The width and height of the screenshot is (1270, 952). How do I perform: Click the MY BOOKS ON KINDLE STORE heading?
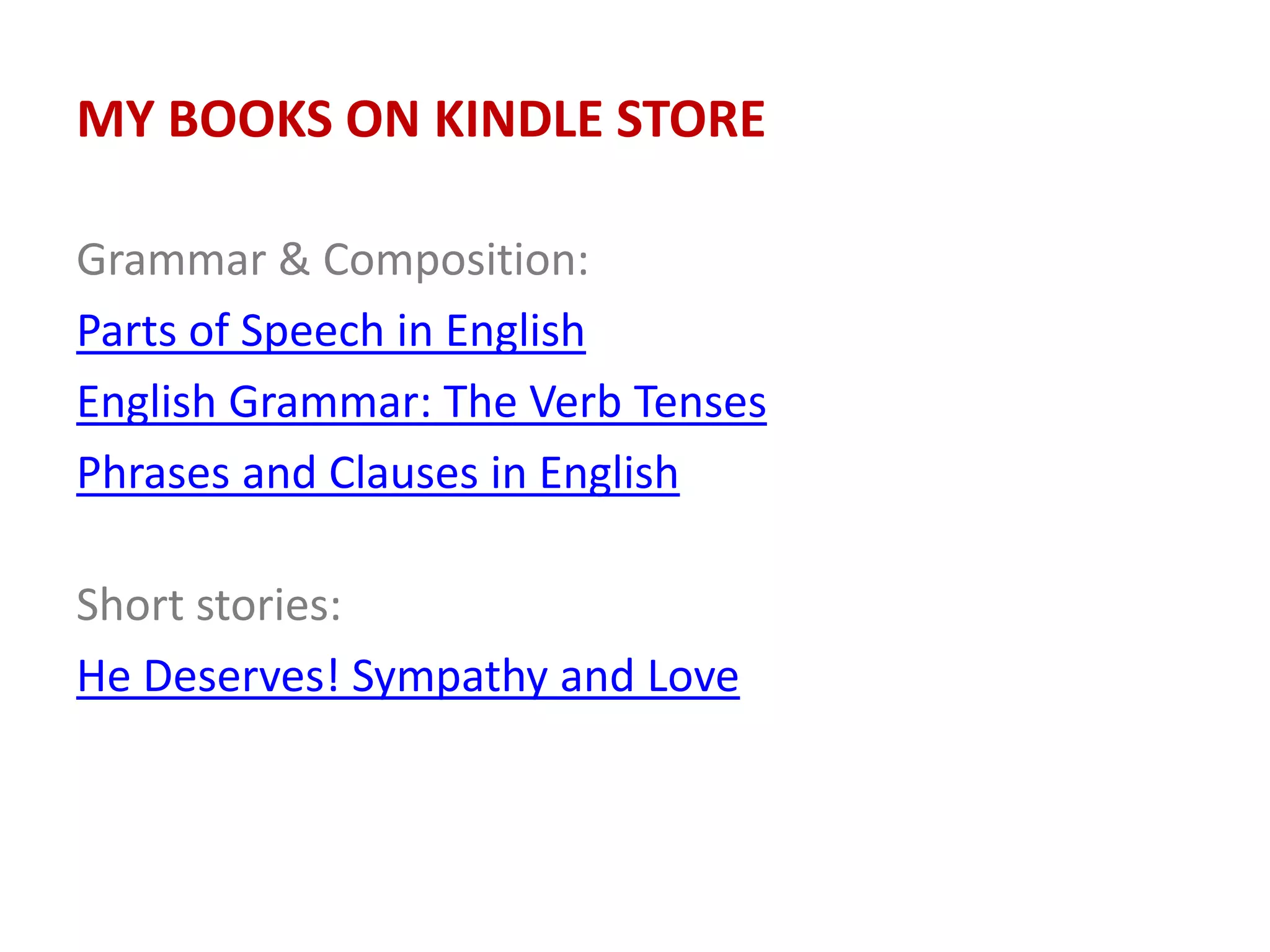(421, 119)
